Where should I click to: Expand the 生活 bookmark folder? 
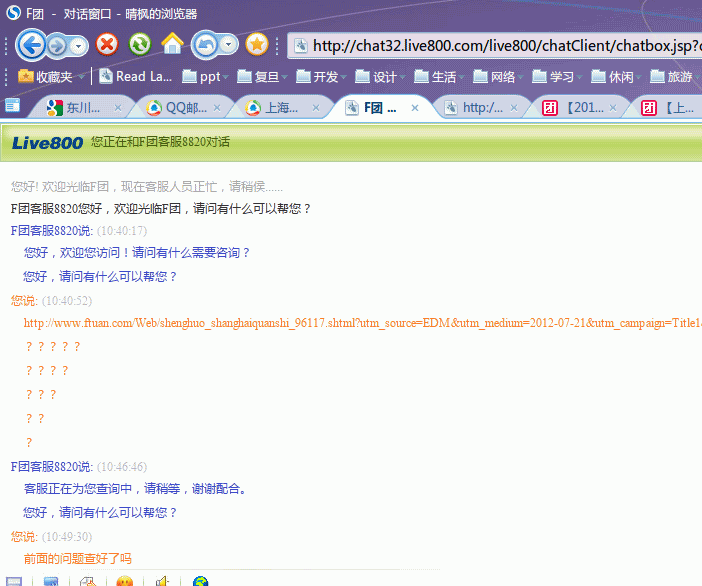coord(439,77)
